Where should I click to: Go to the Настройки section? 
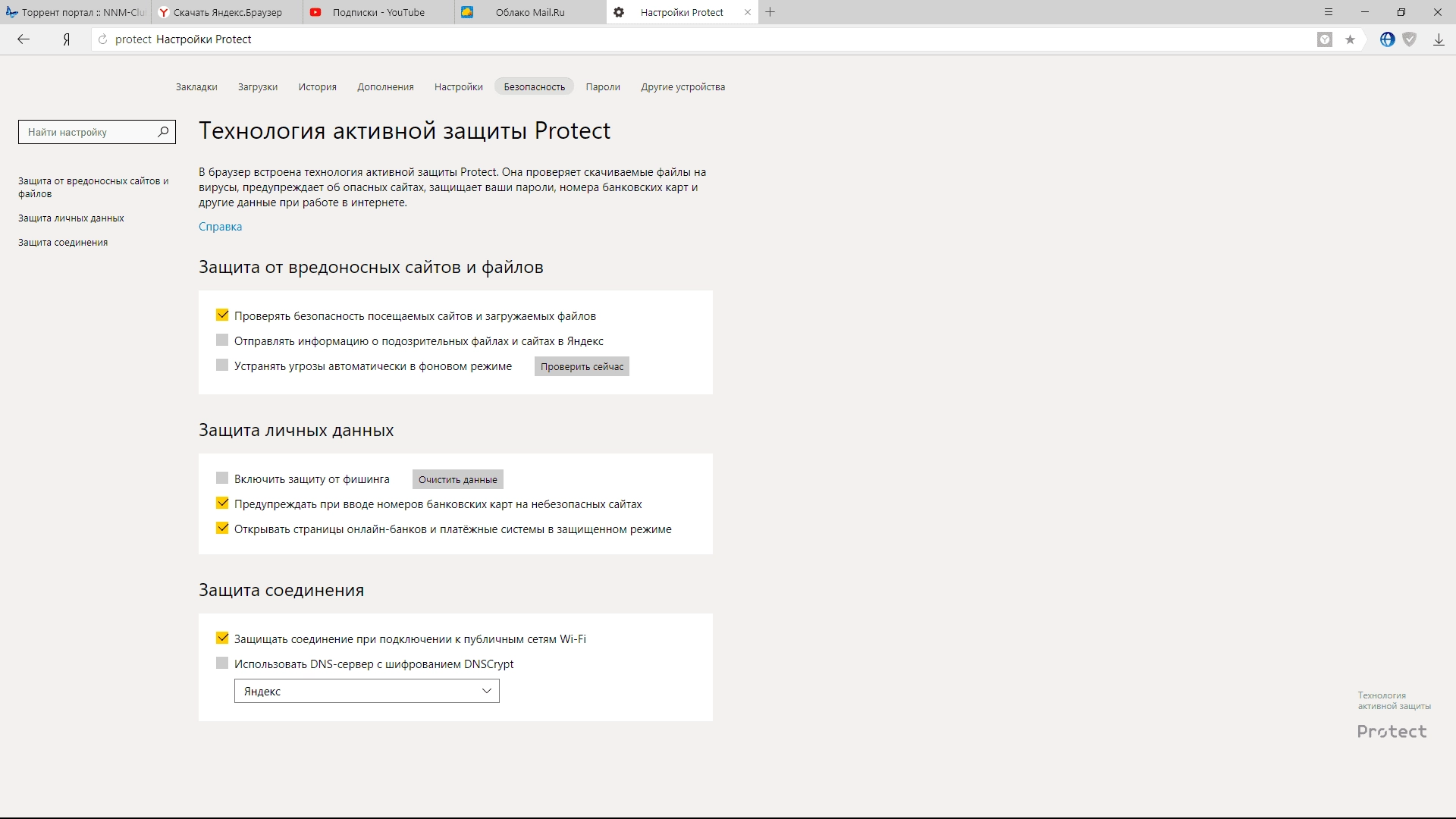click(x=459, y=87)
